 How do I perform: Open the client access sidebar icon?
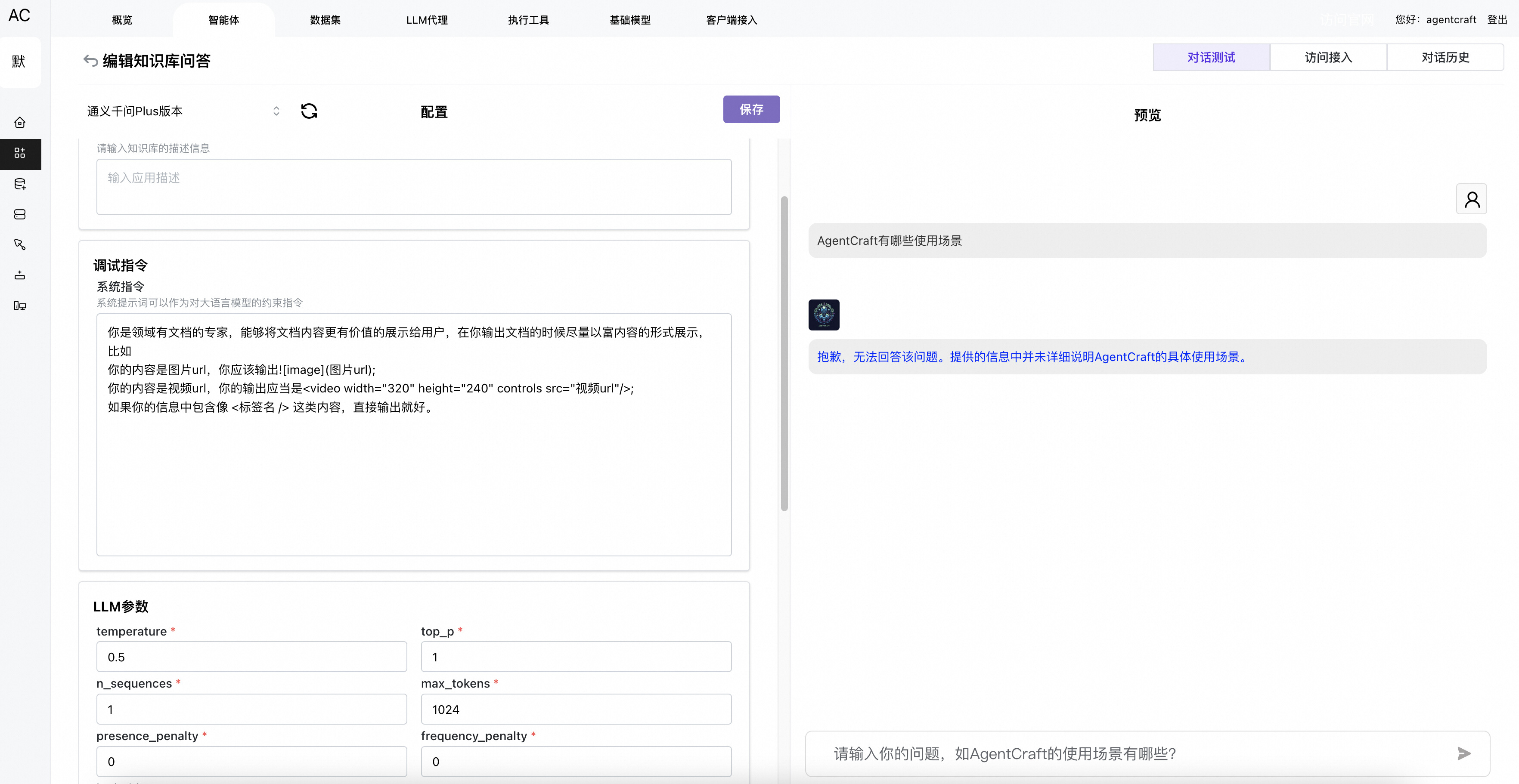(20, 306)
